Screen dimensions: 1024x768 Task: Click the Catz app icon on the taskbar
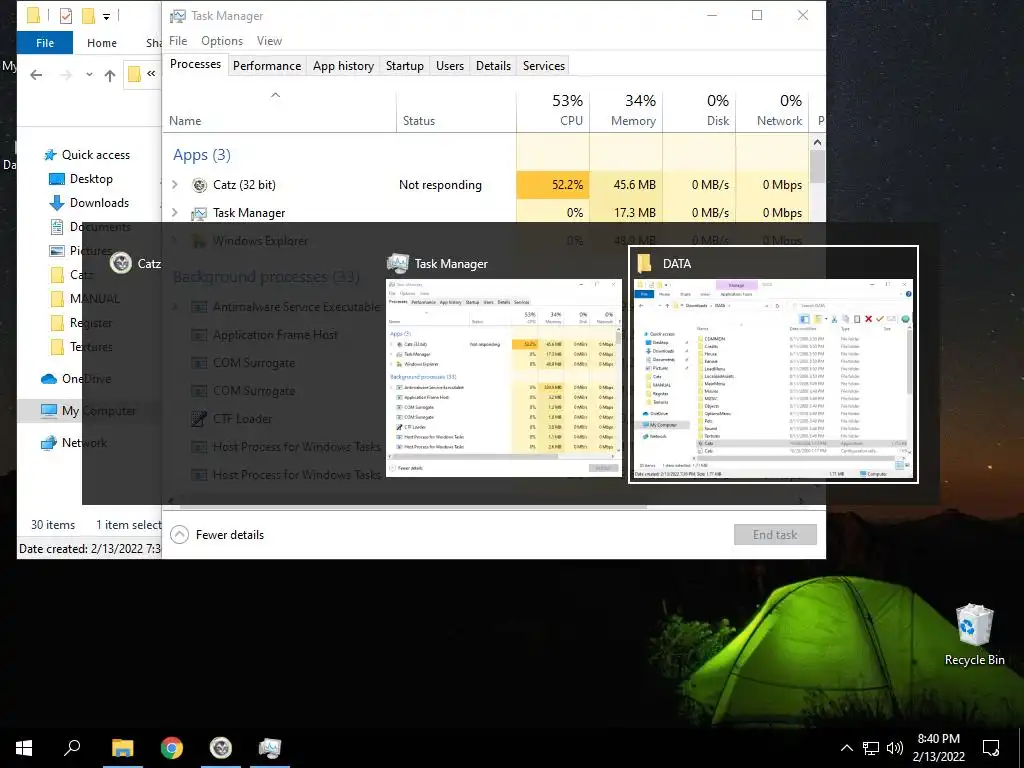221,748
